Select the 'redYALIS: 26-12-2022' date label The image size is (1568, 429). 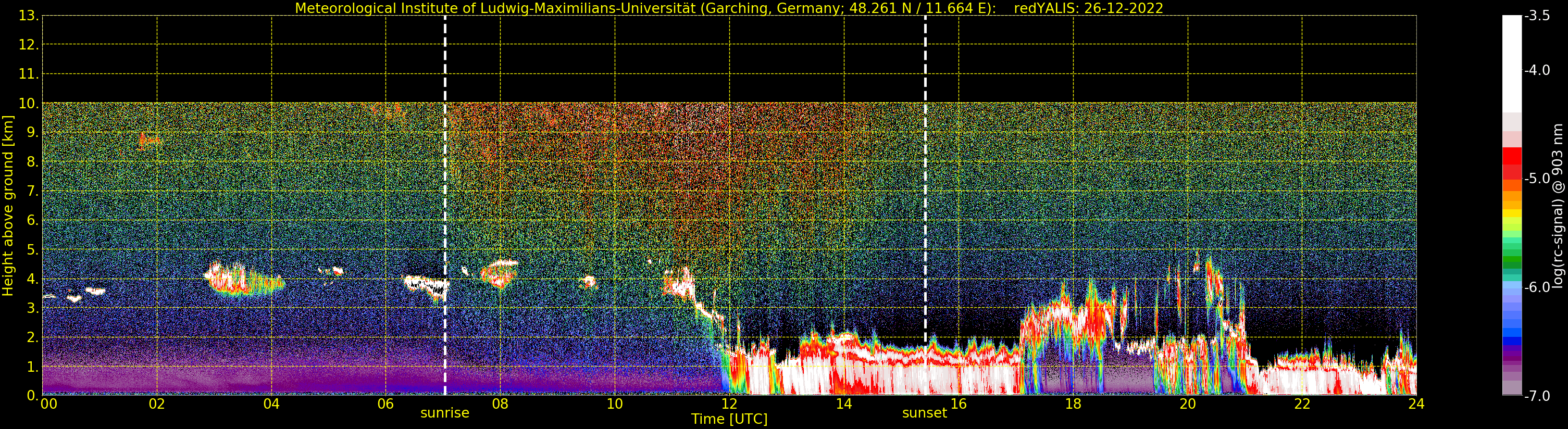coord(1088,8)
